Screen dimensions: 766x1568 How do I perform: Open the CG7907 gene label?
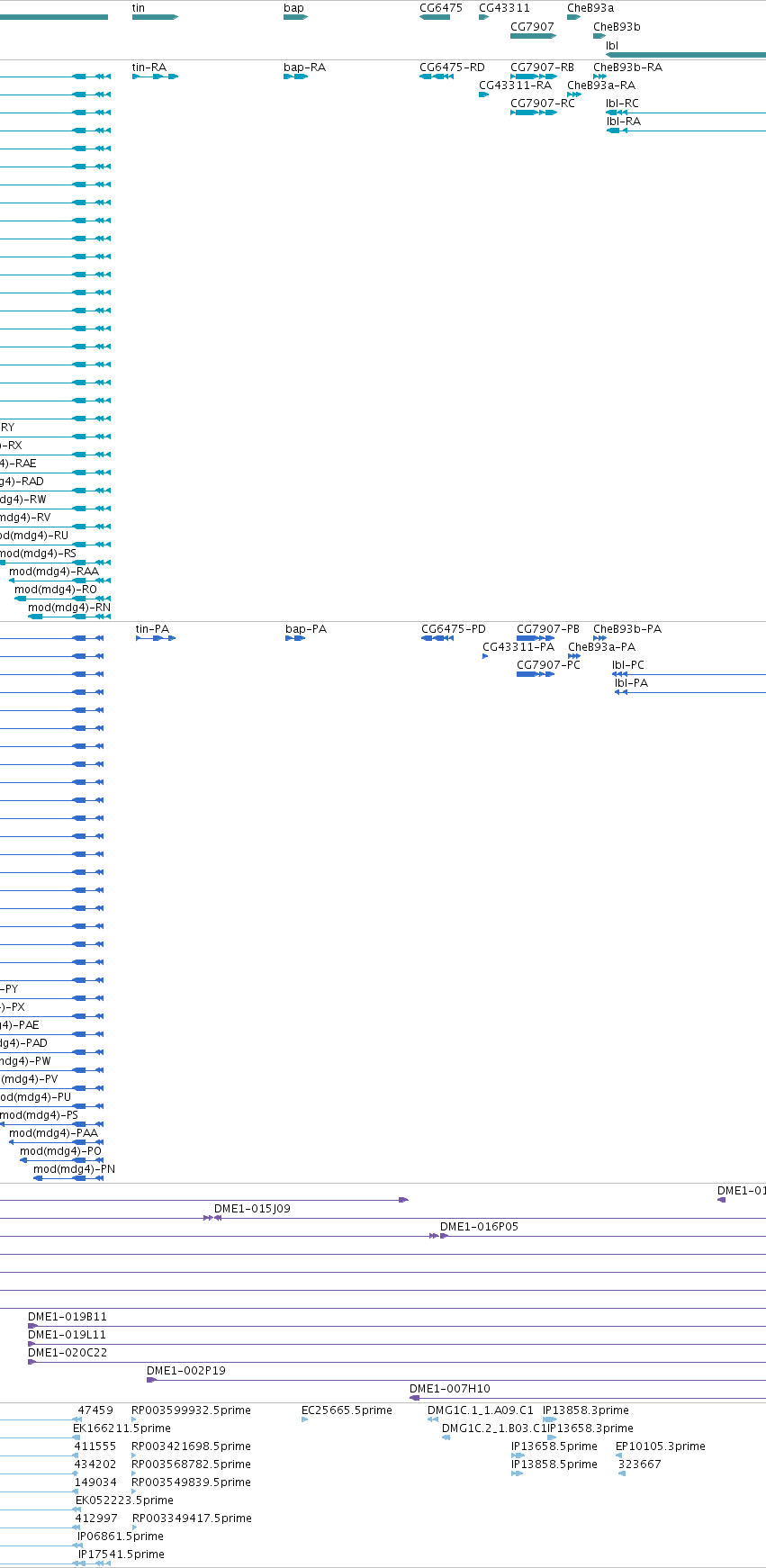point(532,26)
